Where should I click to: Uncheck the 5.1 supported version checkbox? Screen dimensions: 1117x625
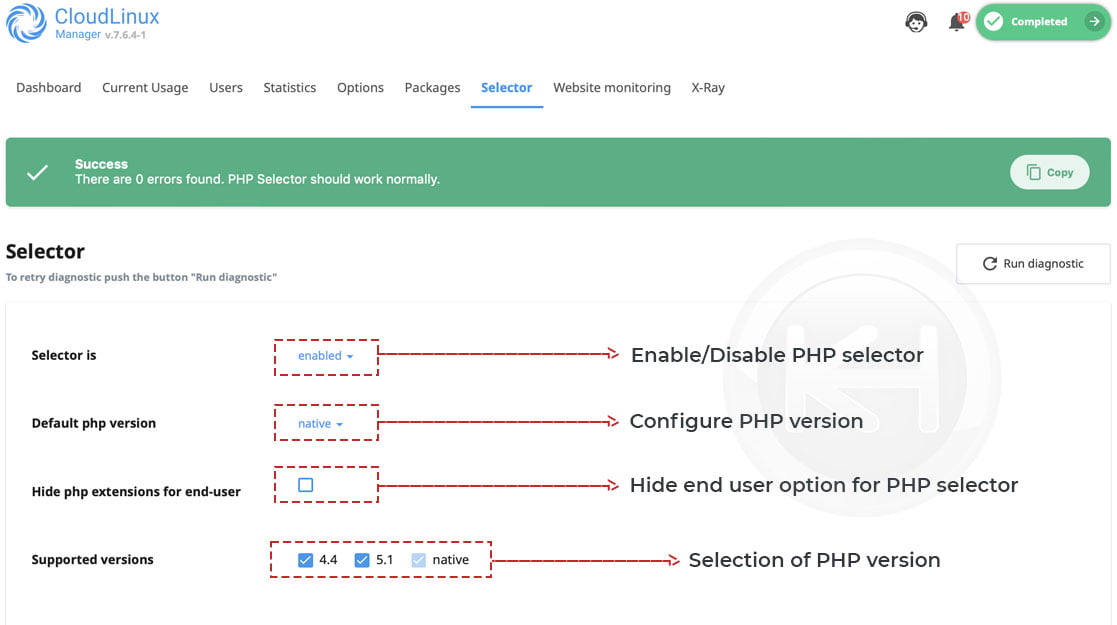[x=362, y=560]
